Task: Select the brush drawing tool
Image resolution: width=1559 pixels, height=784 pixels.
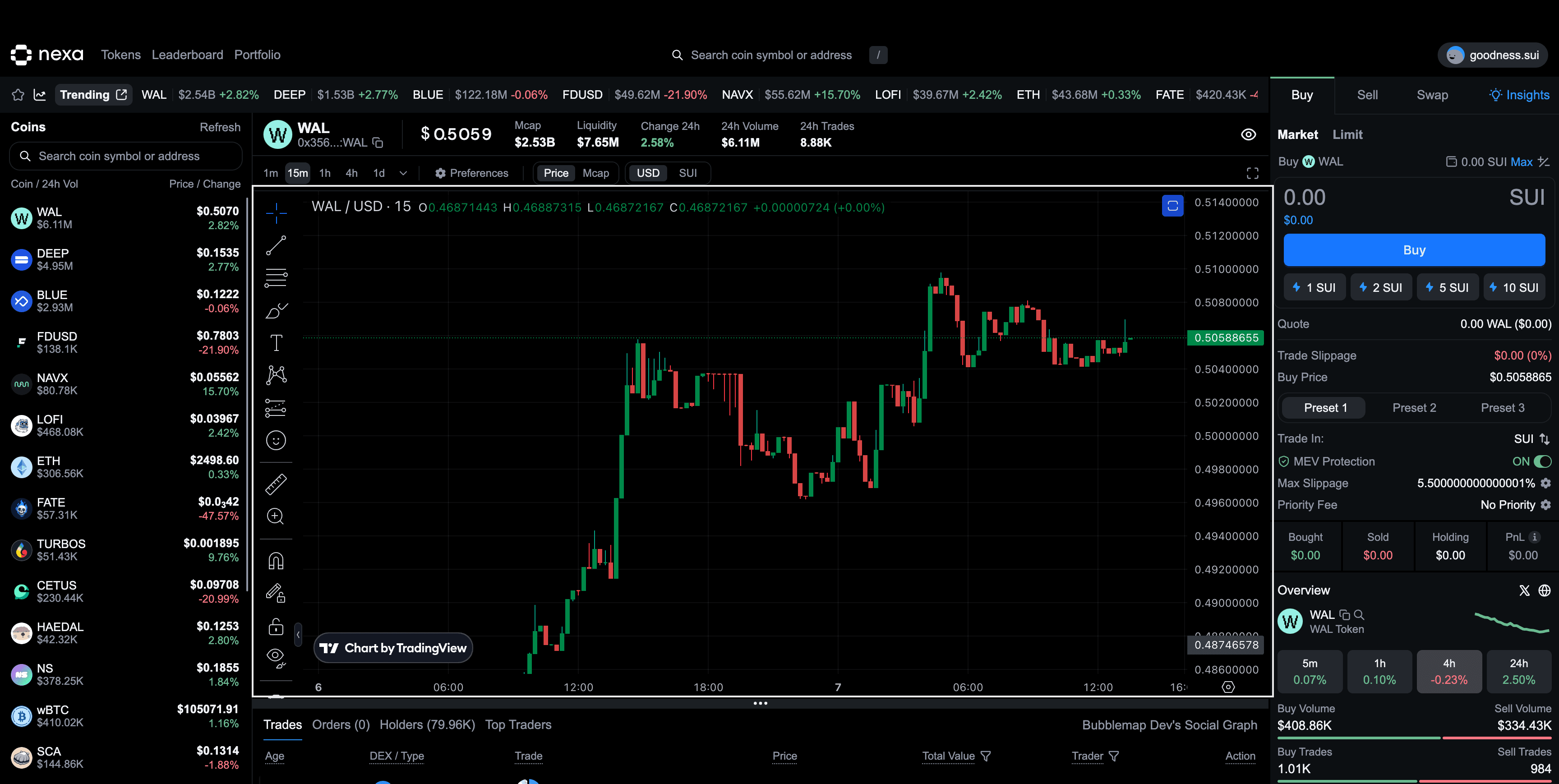Action: click(x=276, y=310)
